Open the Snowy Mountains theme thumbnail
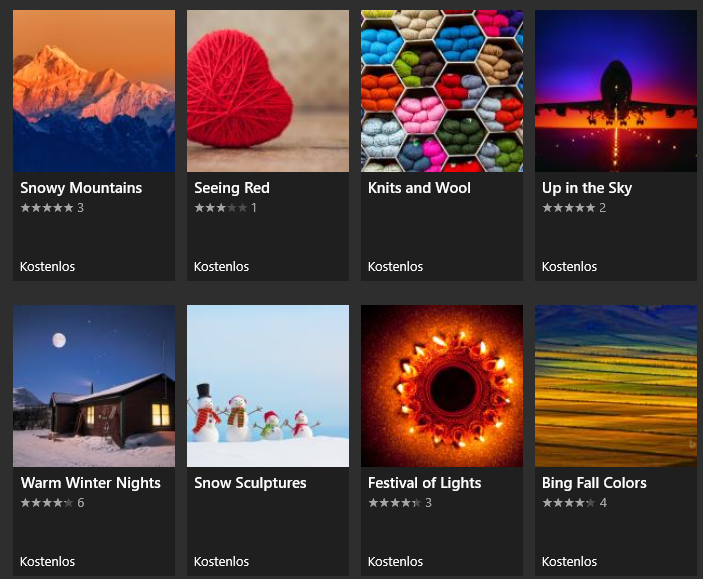703x579 pixels. click(x=94, y=91)
